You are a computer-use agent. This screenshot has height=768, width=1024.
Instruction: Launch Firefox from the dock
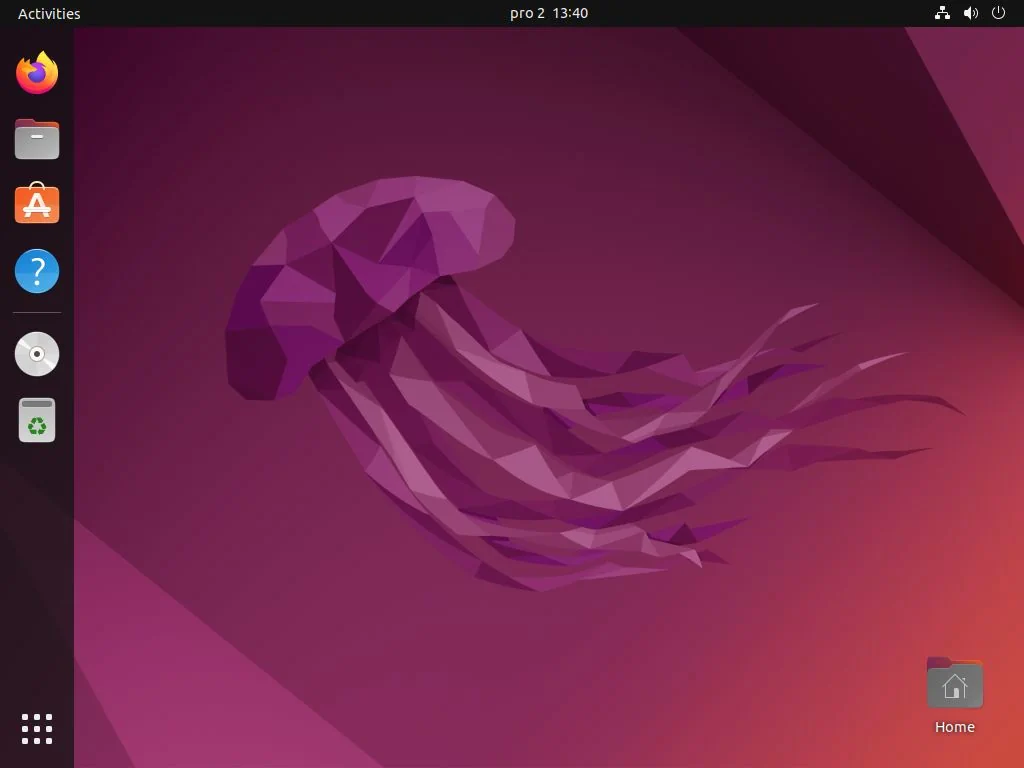(x=36, y=72)
